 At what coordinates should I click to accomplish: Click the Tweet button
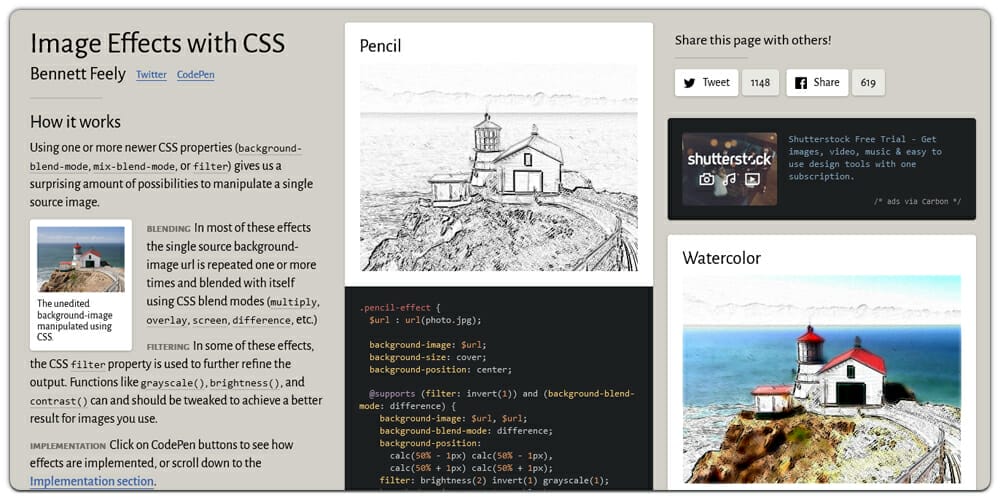(707, 83)
